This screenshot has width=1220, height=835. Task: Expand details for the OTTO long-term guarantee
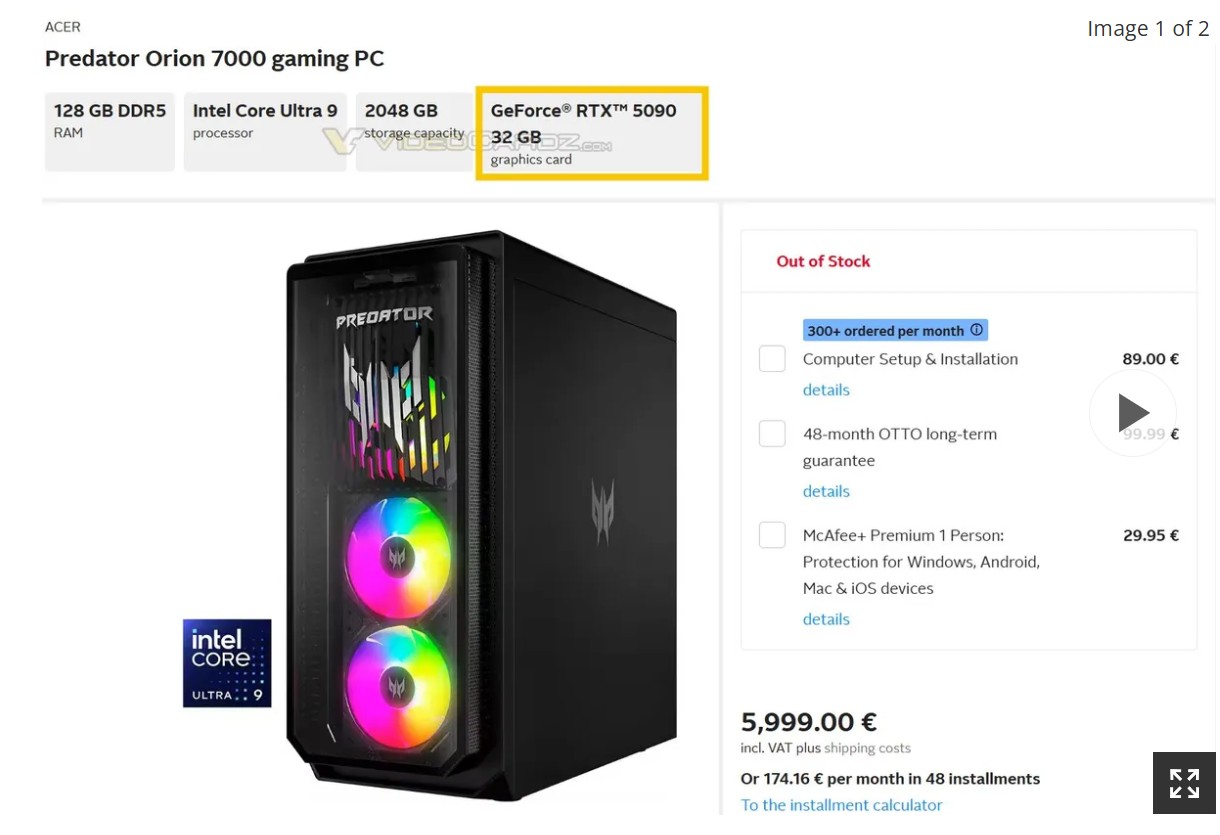point(825,491)
